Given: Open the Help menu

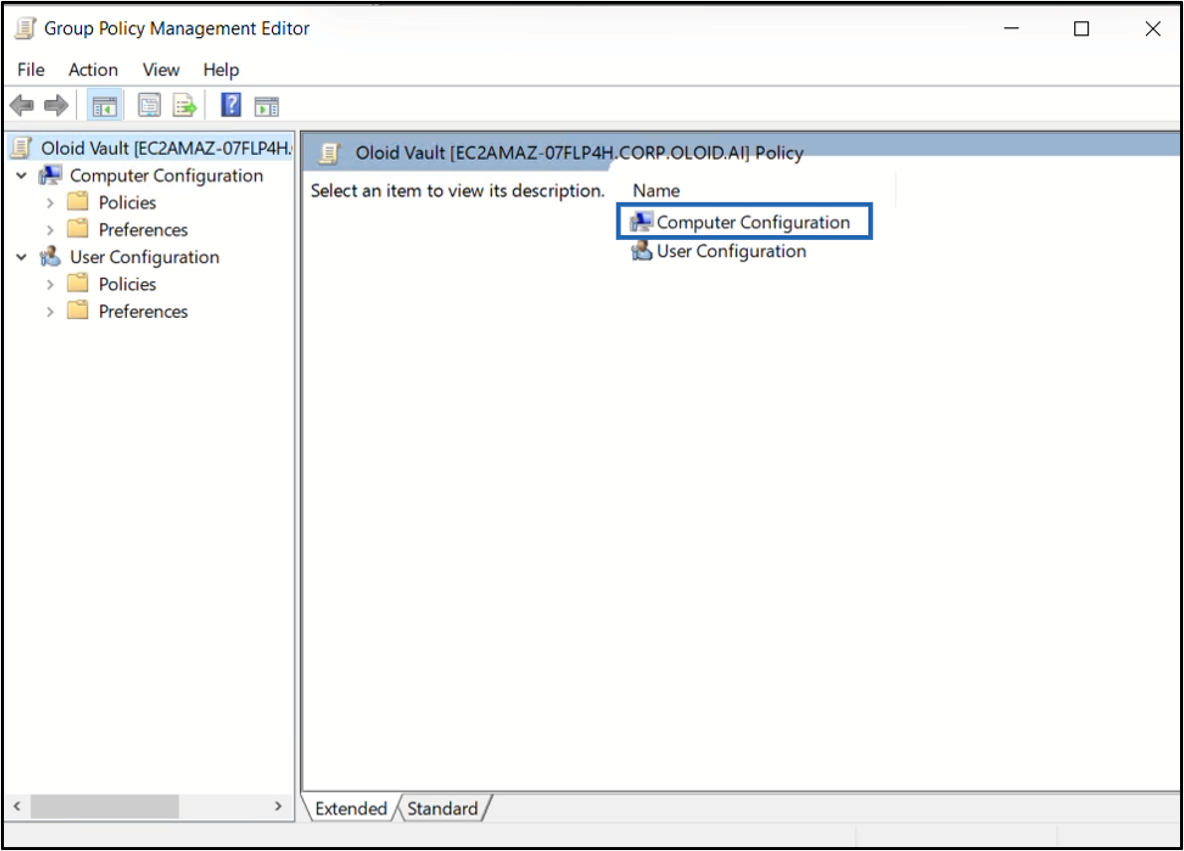Looking at the screenshot, I should click(x=221, y=69).
